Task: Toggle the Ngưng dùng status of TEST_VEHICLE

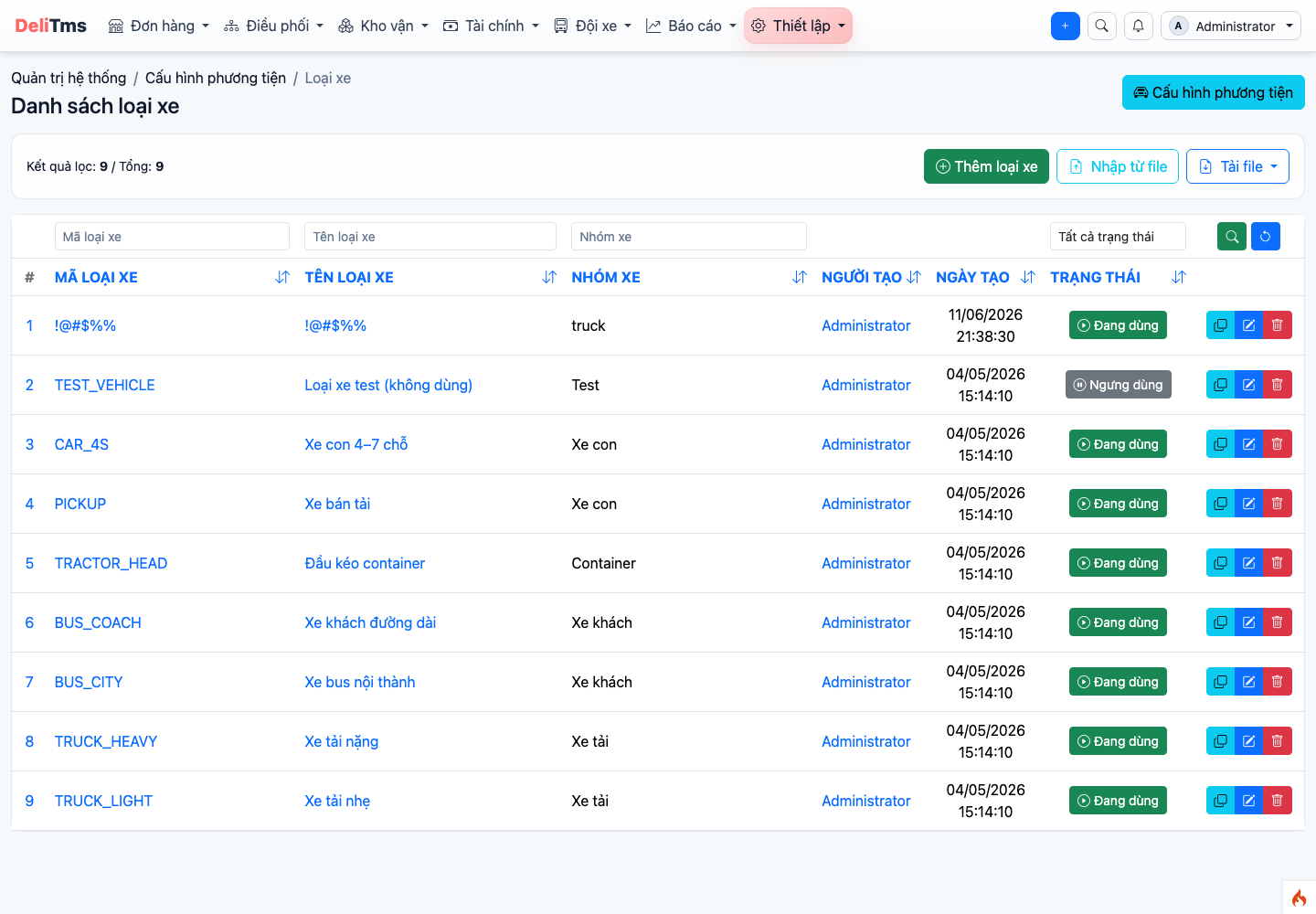Action: [1119, 385]
